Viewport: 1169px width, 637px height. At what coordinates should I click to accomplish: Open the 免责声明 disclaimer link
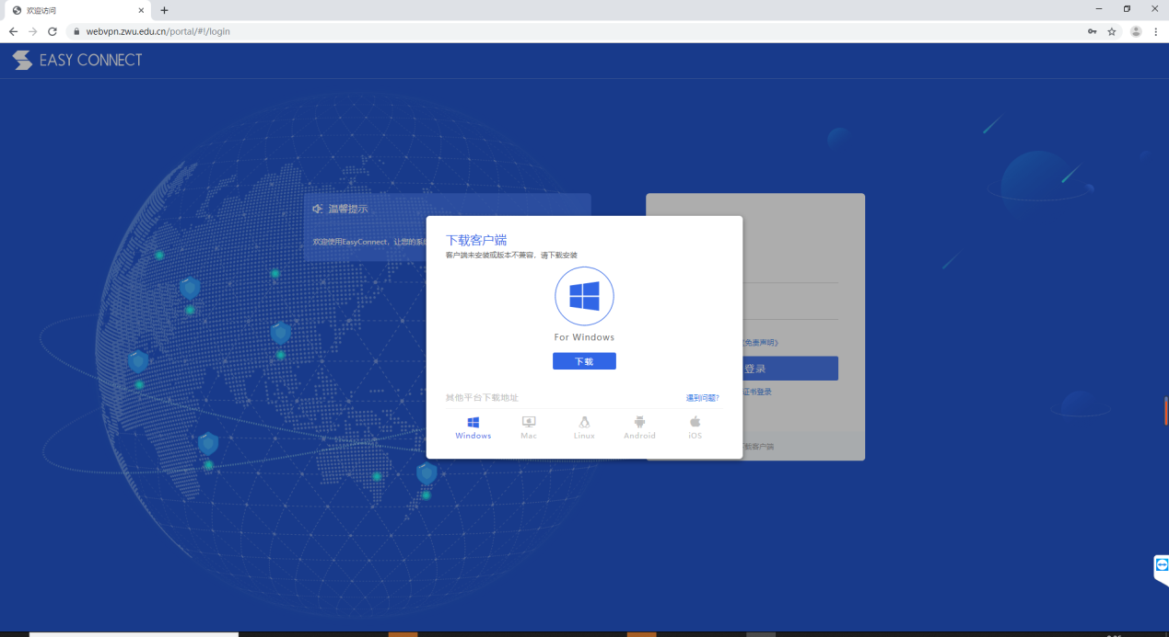(760, 342)
